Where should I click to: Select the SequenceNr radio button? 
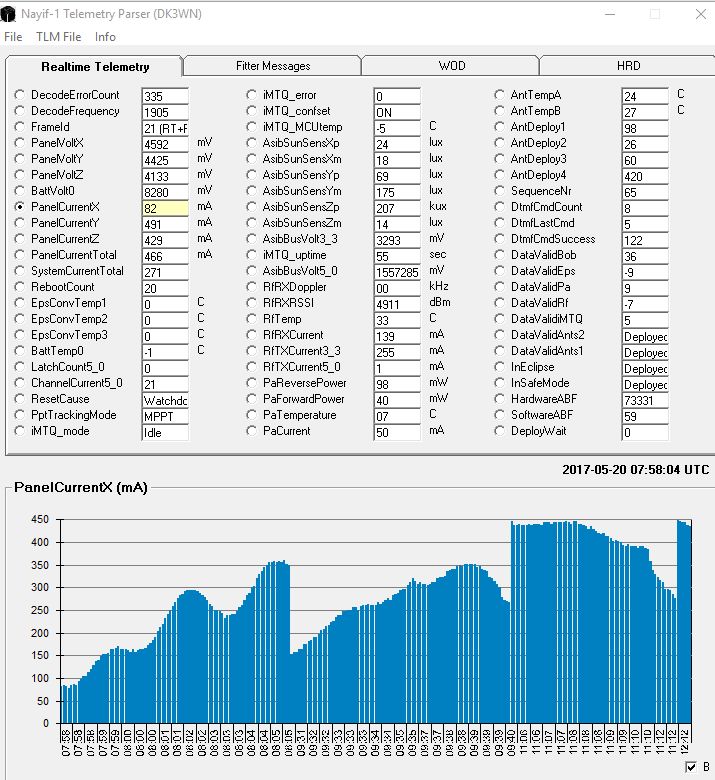500,191
